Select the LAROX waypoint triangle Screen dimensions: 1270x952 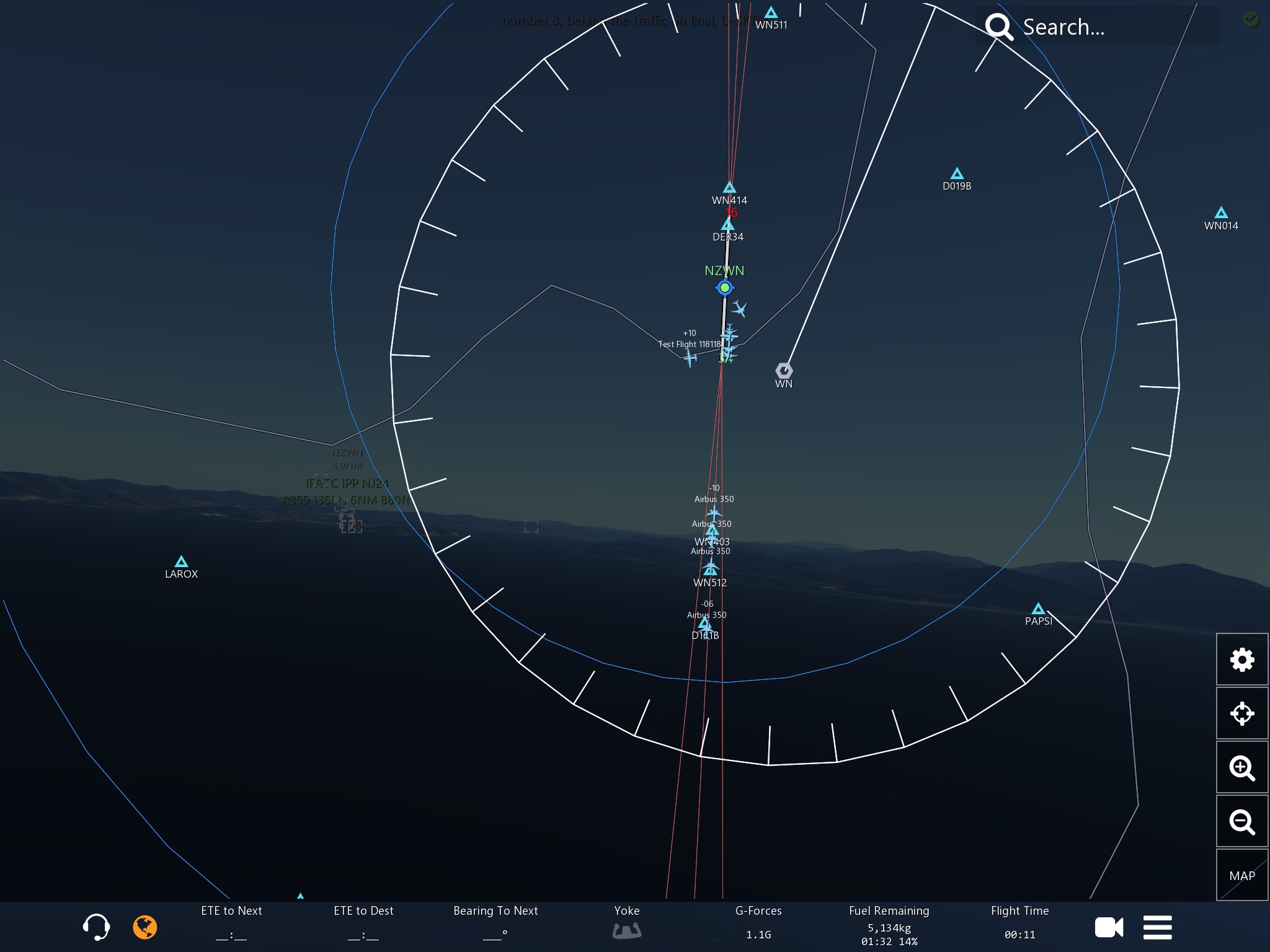[x=181, y=562]
